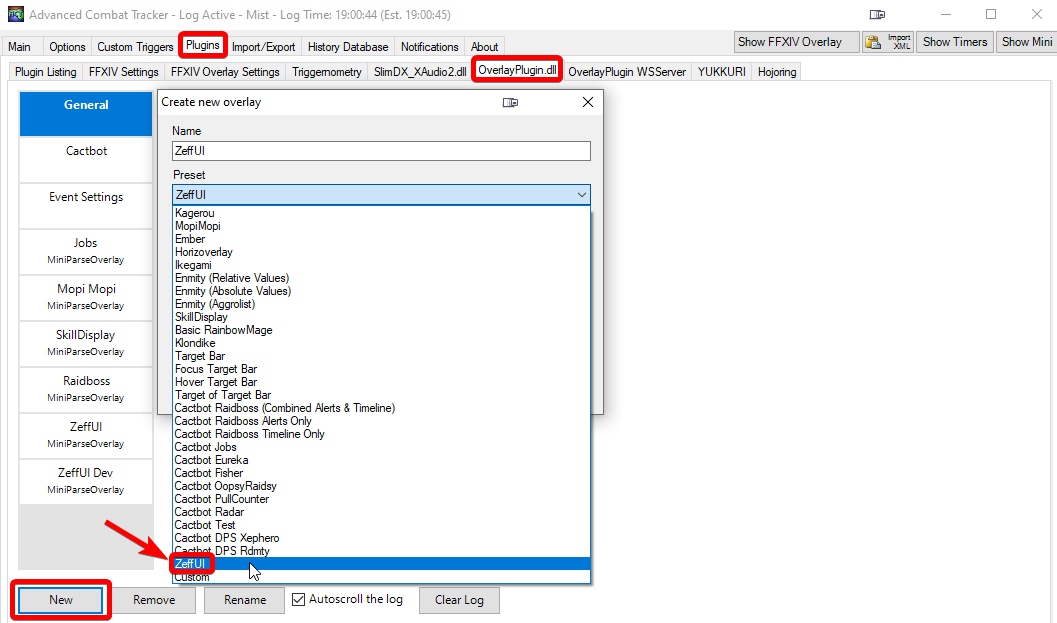Select ZeffUI Dev overlay entry
This screenshot has width=1057, height=623.
86,481
